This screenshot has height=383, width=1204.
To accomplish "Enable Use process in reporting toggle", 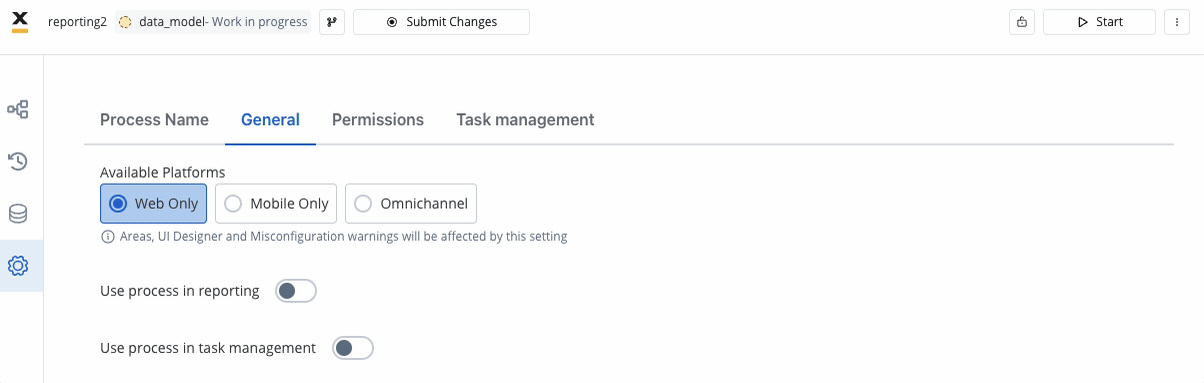I will coord(296,291).
